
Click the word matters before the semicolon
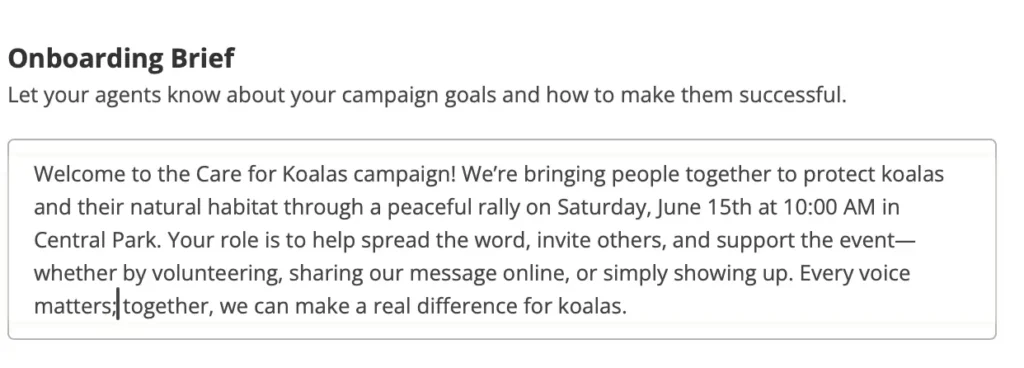[73, 305]
